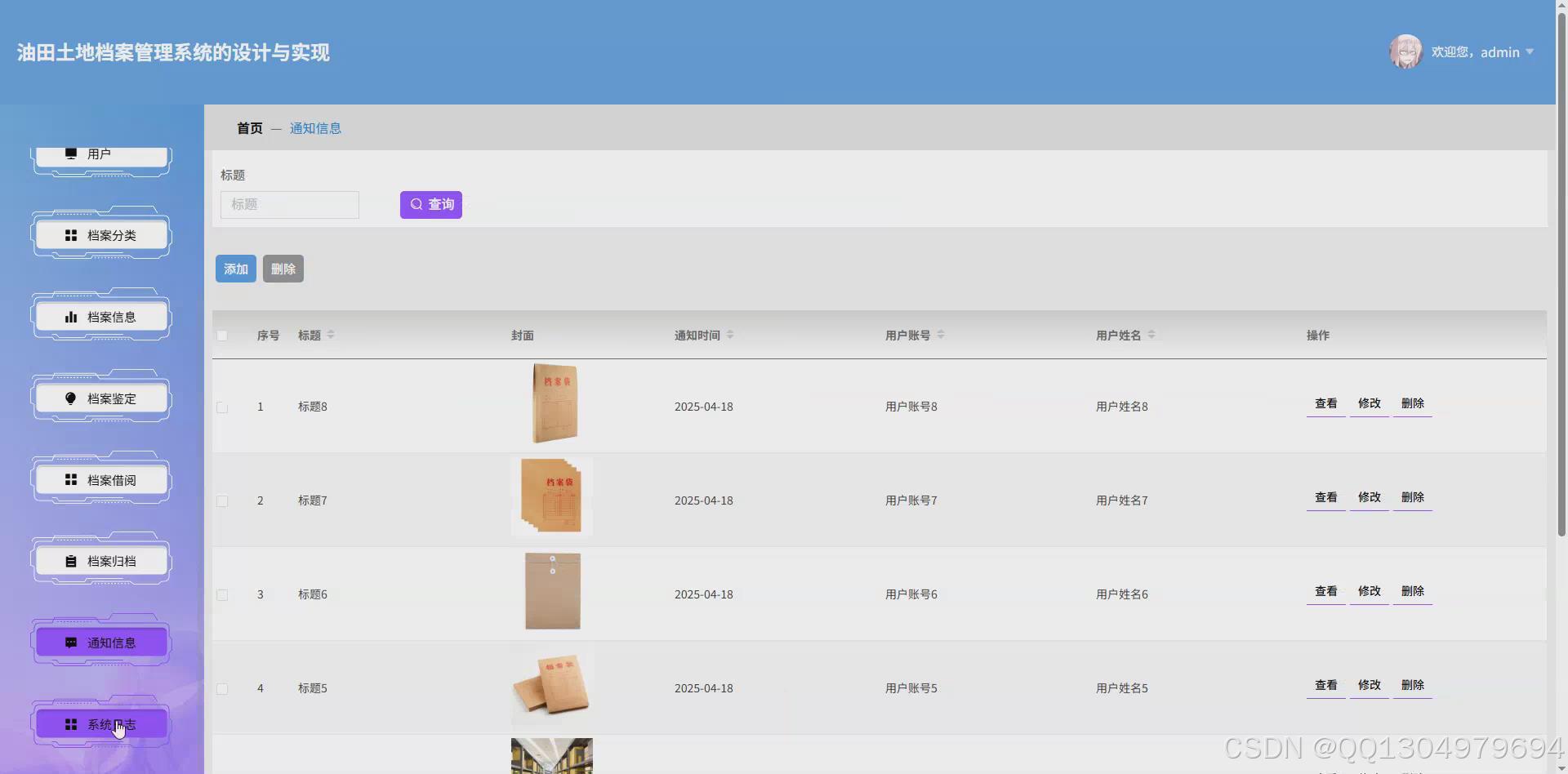This screenshot has width=1568, height=774.
Task: Click the grid icon beside 档案分类
Action: (71, 235)
